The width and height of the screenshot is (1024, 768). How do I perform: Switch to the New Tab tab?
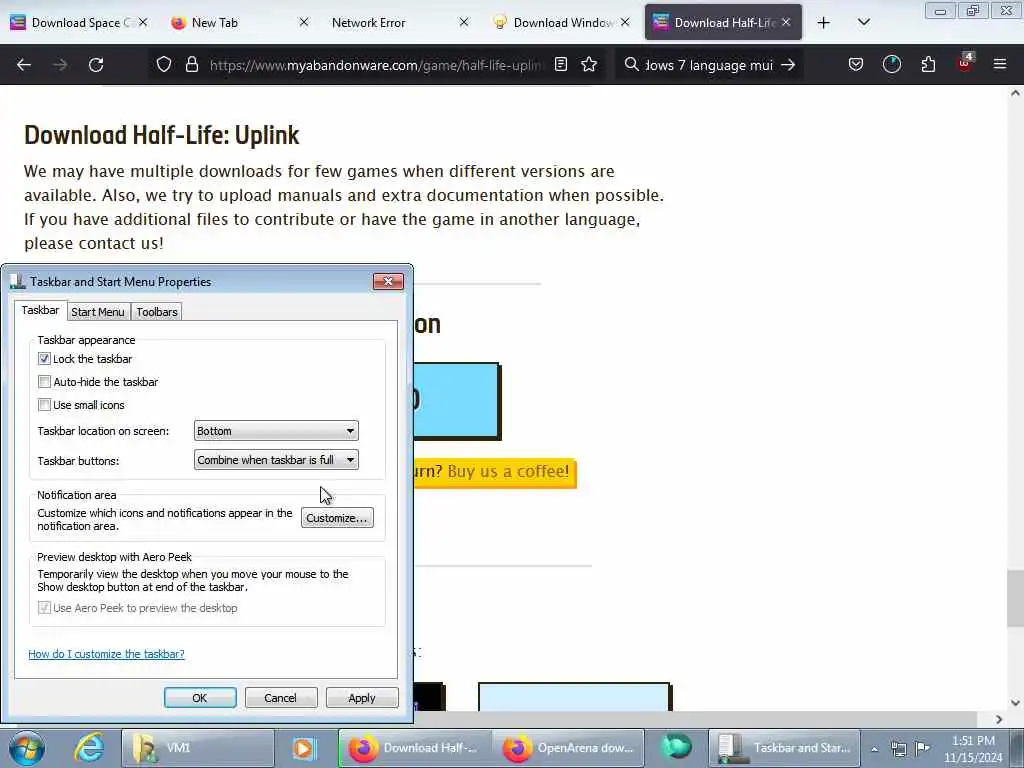tap(238, 22)
